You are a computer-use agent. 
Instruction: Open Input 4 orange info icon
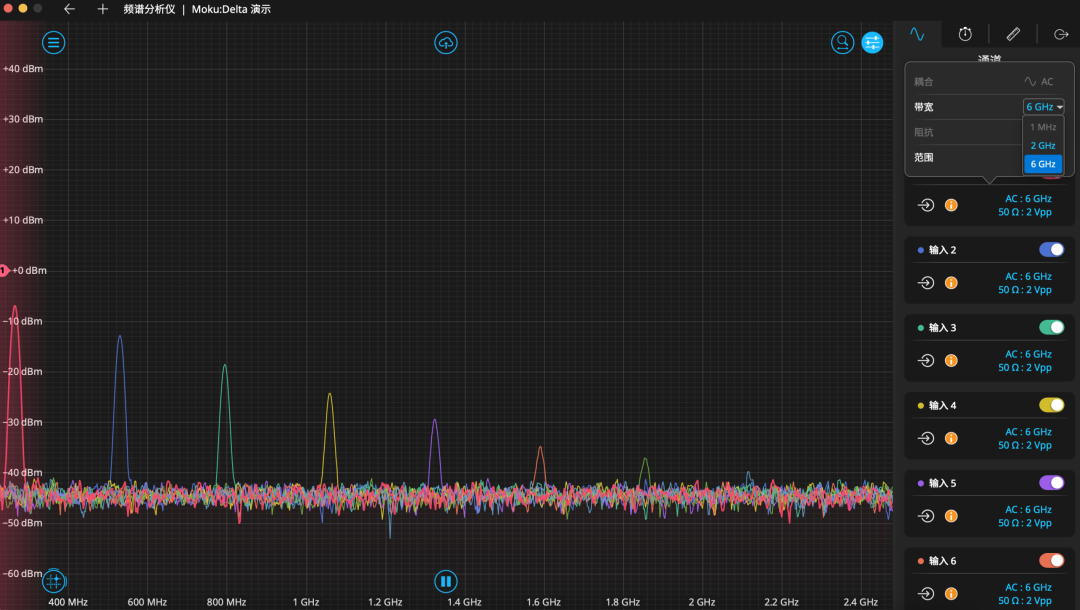click(x=951, y=439)
